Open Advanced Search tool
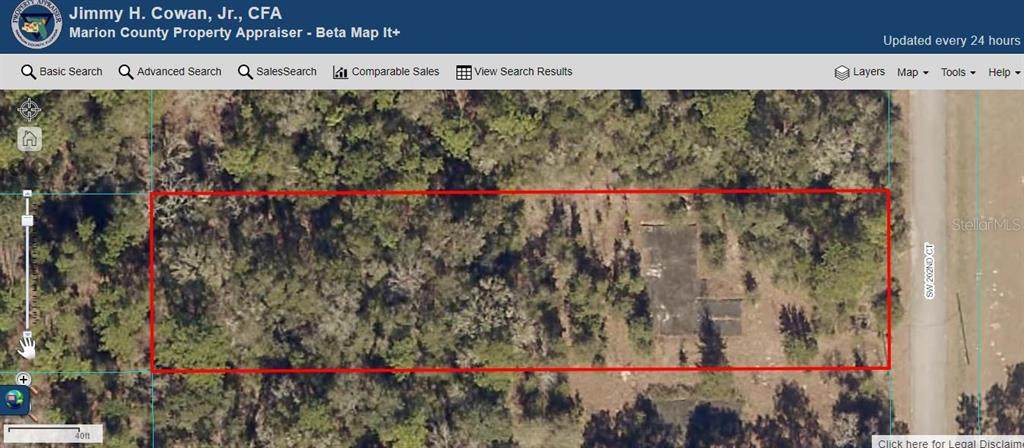The height and width of the screenshot is (448, 1024). click(x=170, y=72)
